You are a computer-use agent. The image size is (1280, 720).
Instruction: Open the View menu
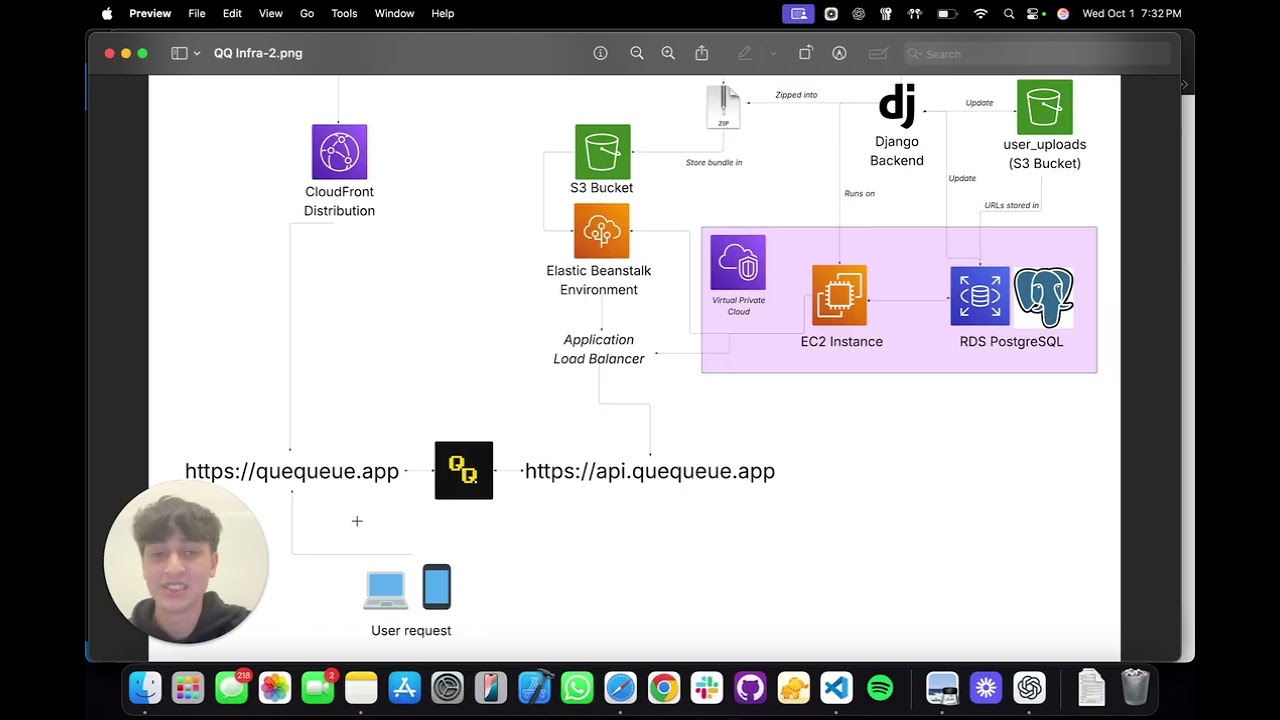coord(271,13)
